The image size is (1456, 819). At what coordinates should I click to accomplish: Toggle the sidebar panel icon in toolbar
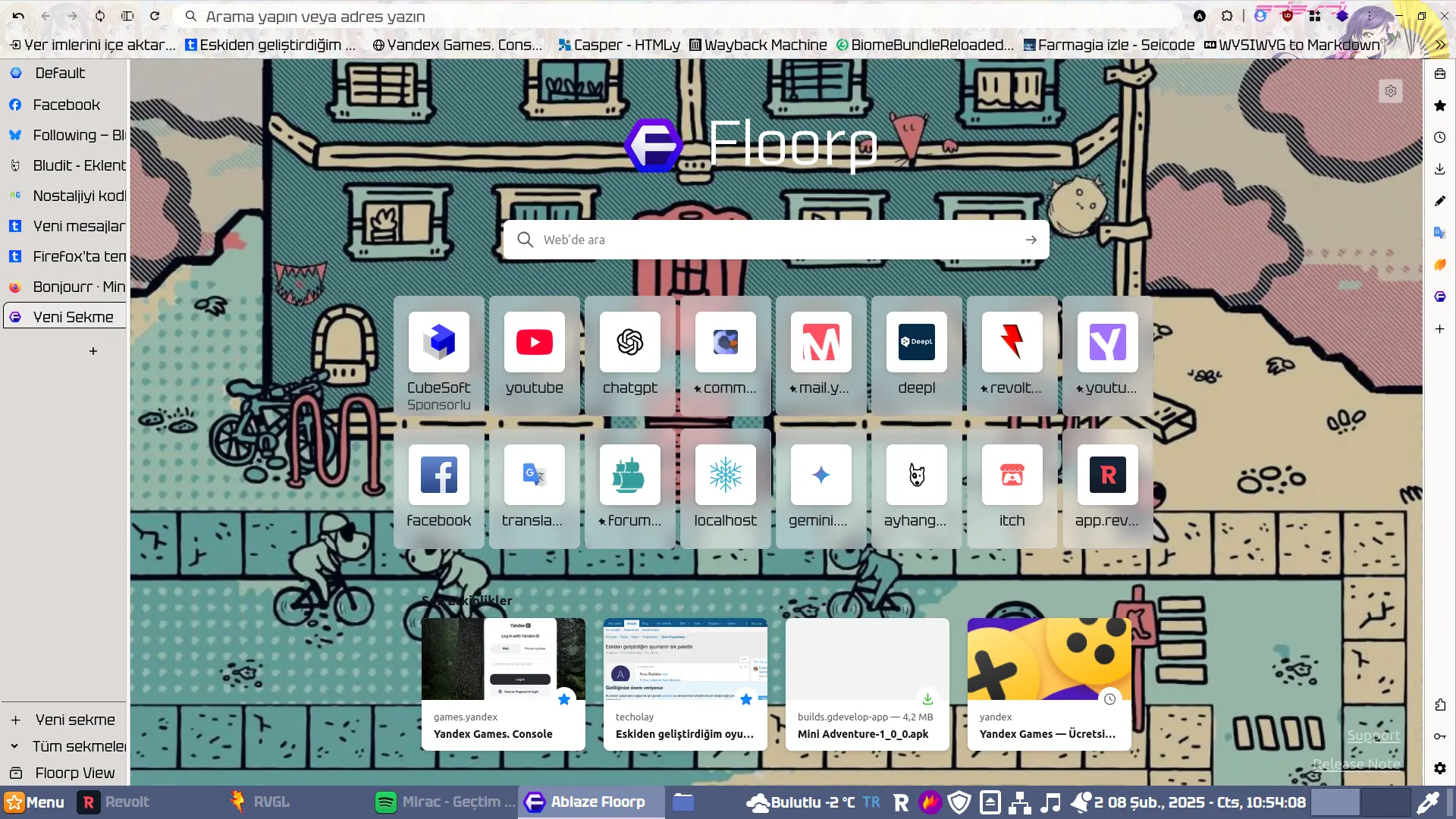[127, 16]
